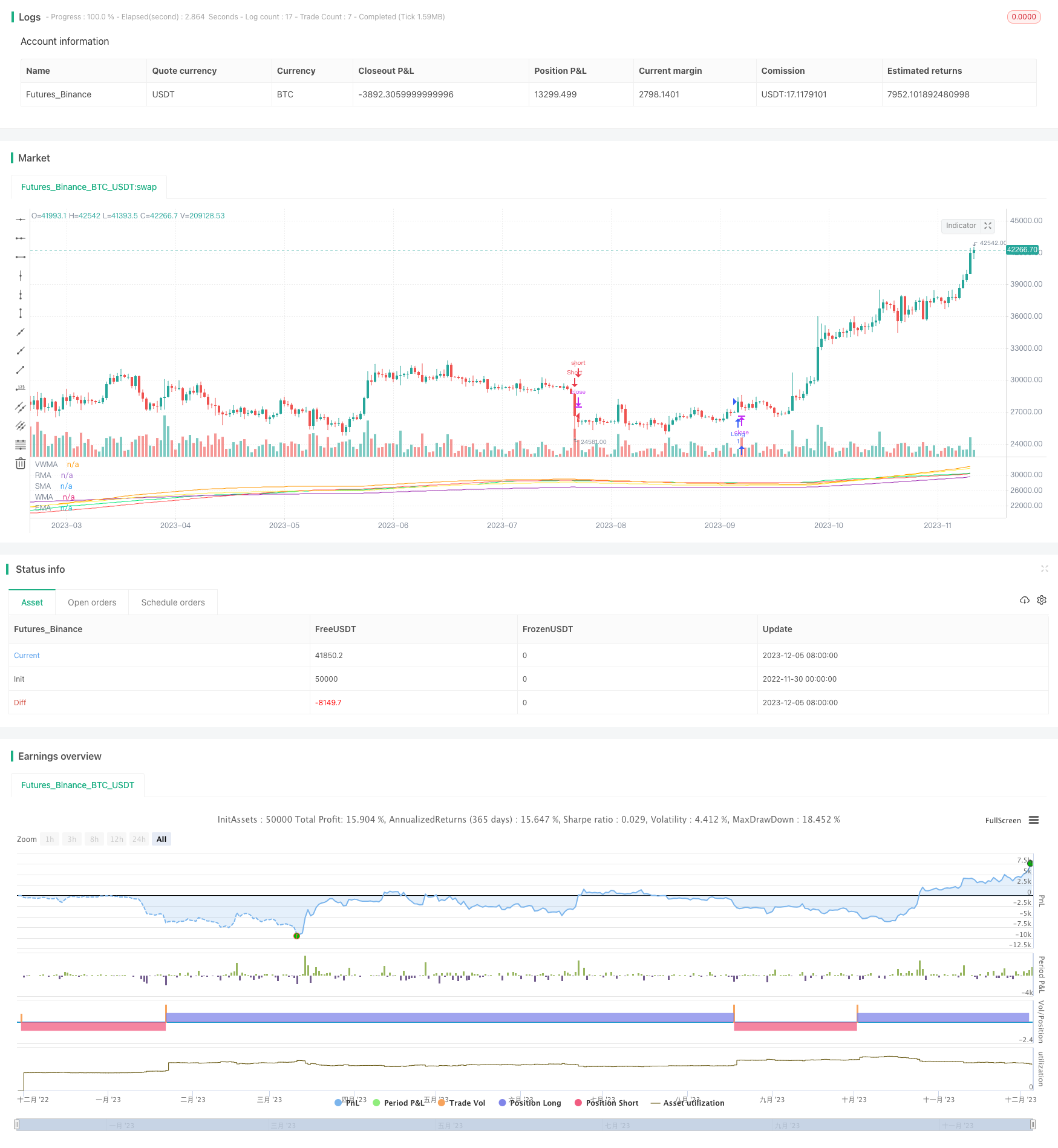Image resolution: width=1058 pixels, height=1148 pixels.
Task: Set chart zoom to All
Action: pyautogui.click(x=162, y=840)
